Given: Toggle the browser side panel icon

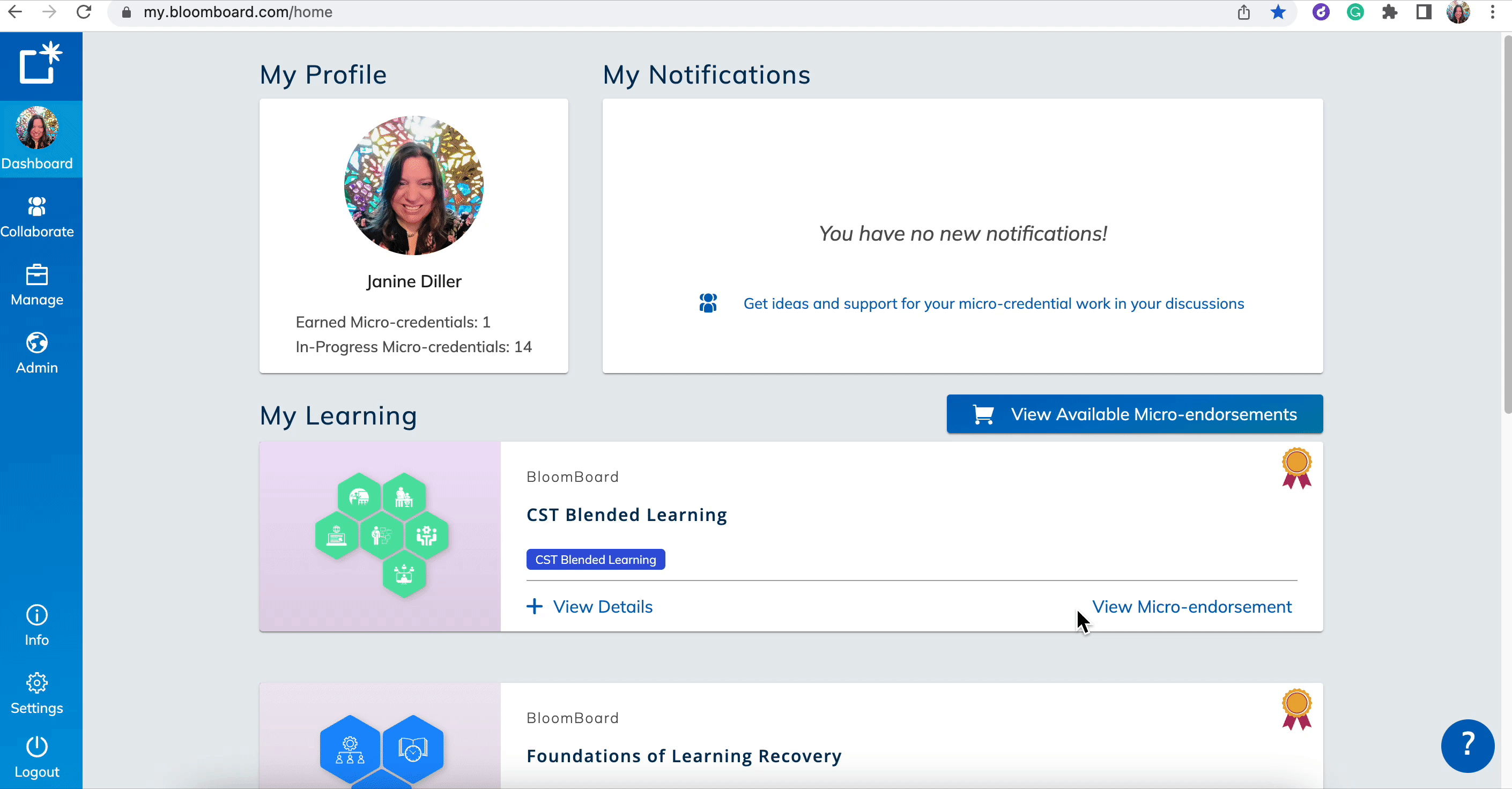Looking at the screenshot, I should (1424, 12).
